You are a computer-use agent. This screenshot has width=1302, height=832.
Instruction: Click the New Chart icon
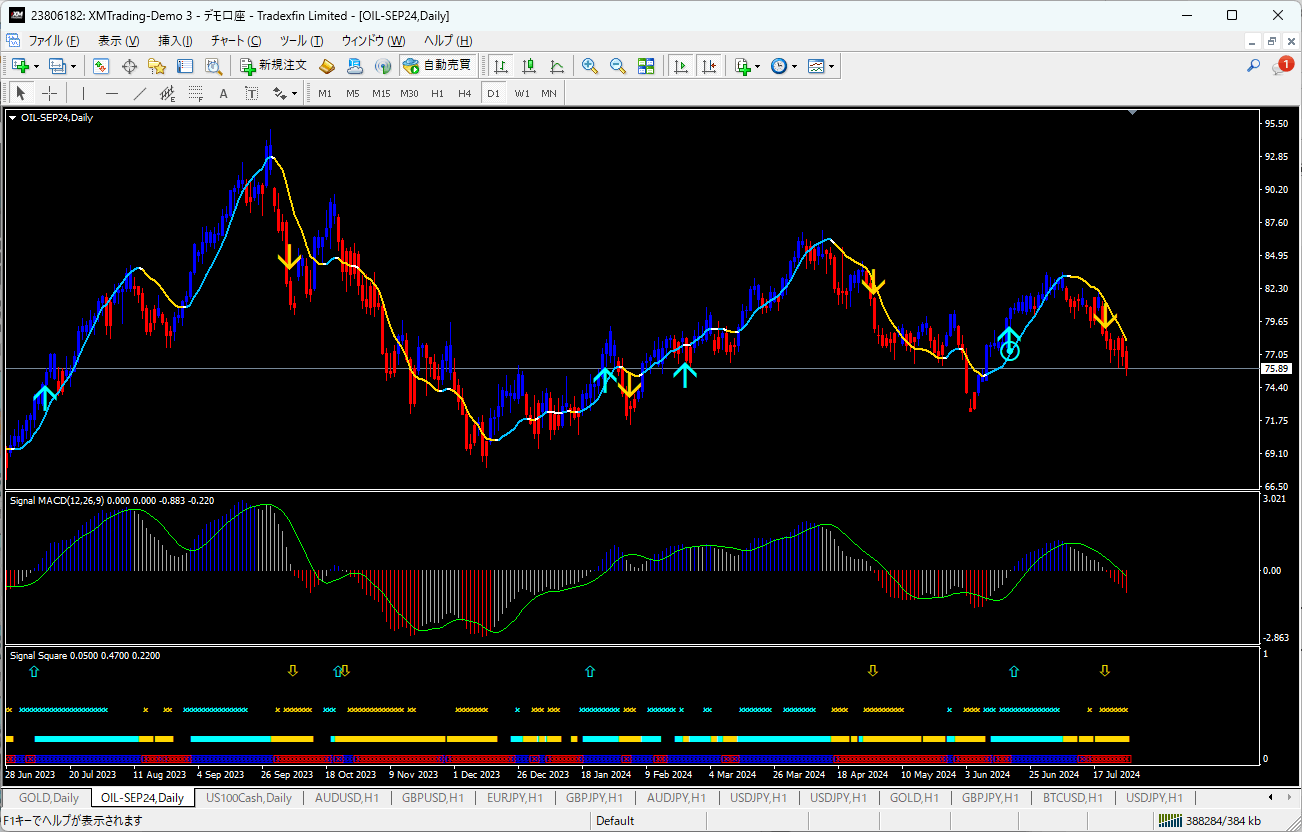click(20, 66)
